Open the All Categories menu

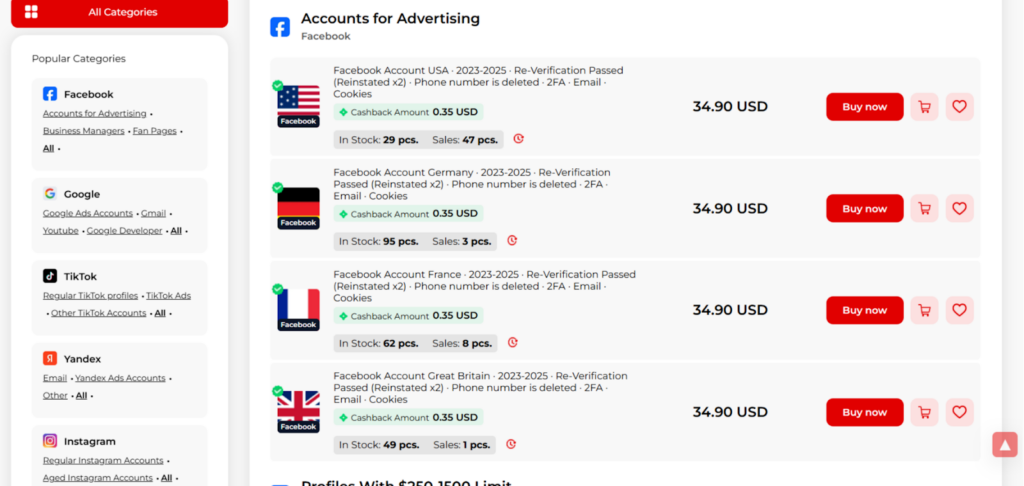click(x=119, y=12)
